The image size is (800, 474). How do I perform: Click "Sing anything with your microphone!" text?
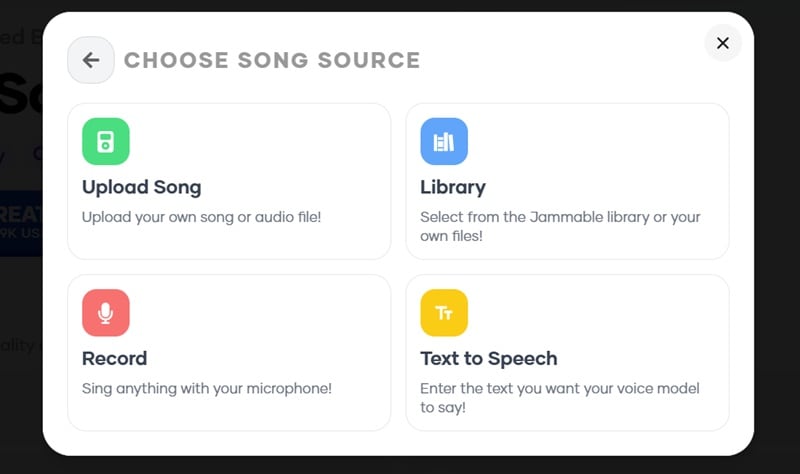(206, 388)
